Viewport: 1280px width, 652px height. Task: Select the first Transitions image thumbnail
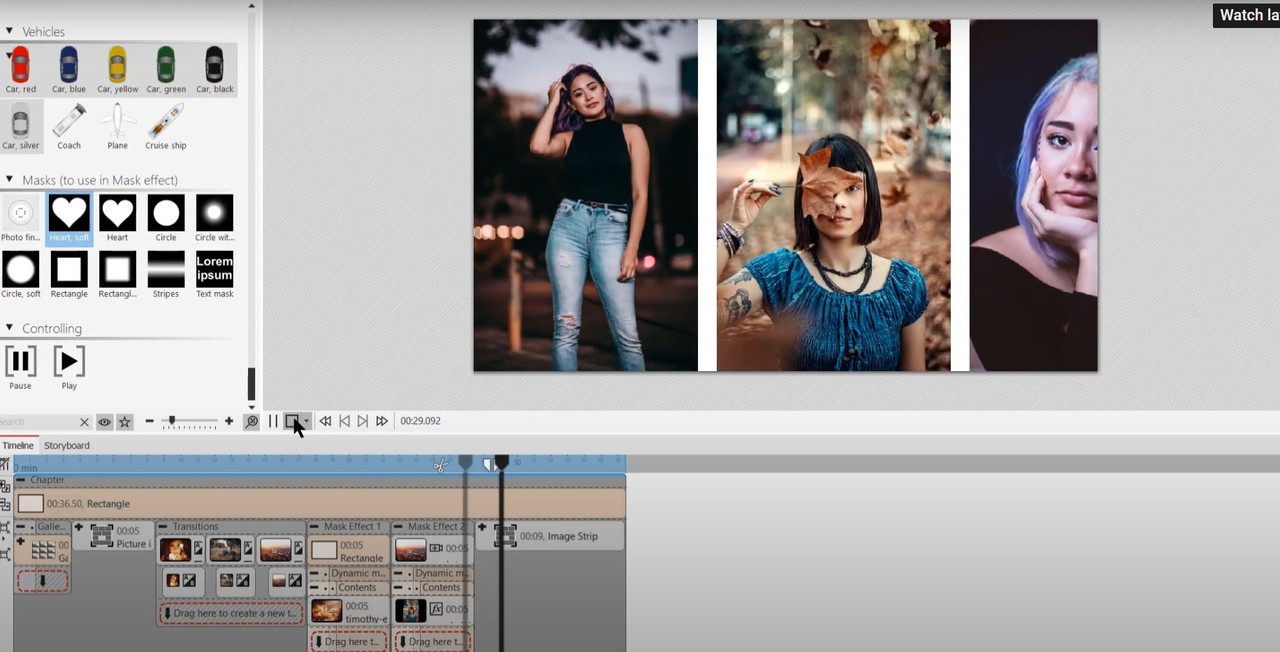(x=175, y=550)
